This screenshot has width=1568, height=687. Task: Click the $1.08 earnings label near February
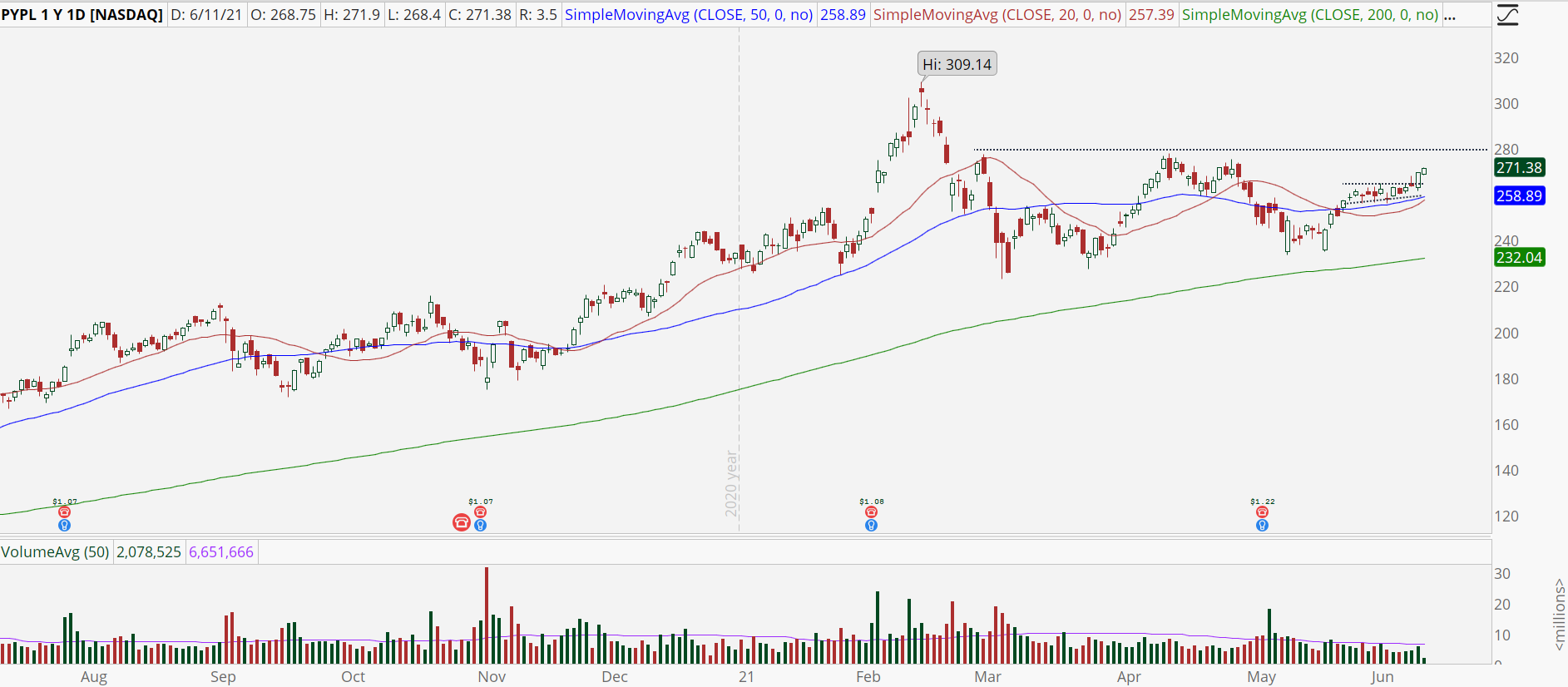click(x=872, y=502)
